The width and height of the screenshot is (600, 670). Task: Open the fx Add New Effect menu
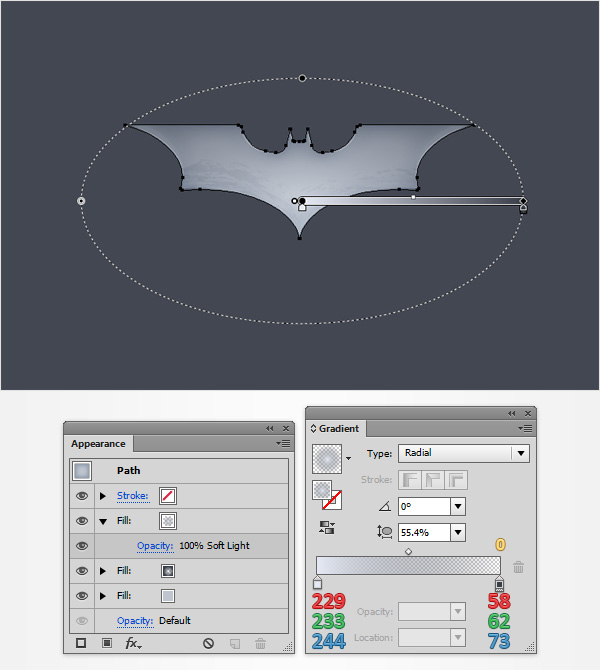(133, 643)
